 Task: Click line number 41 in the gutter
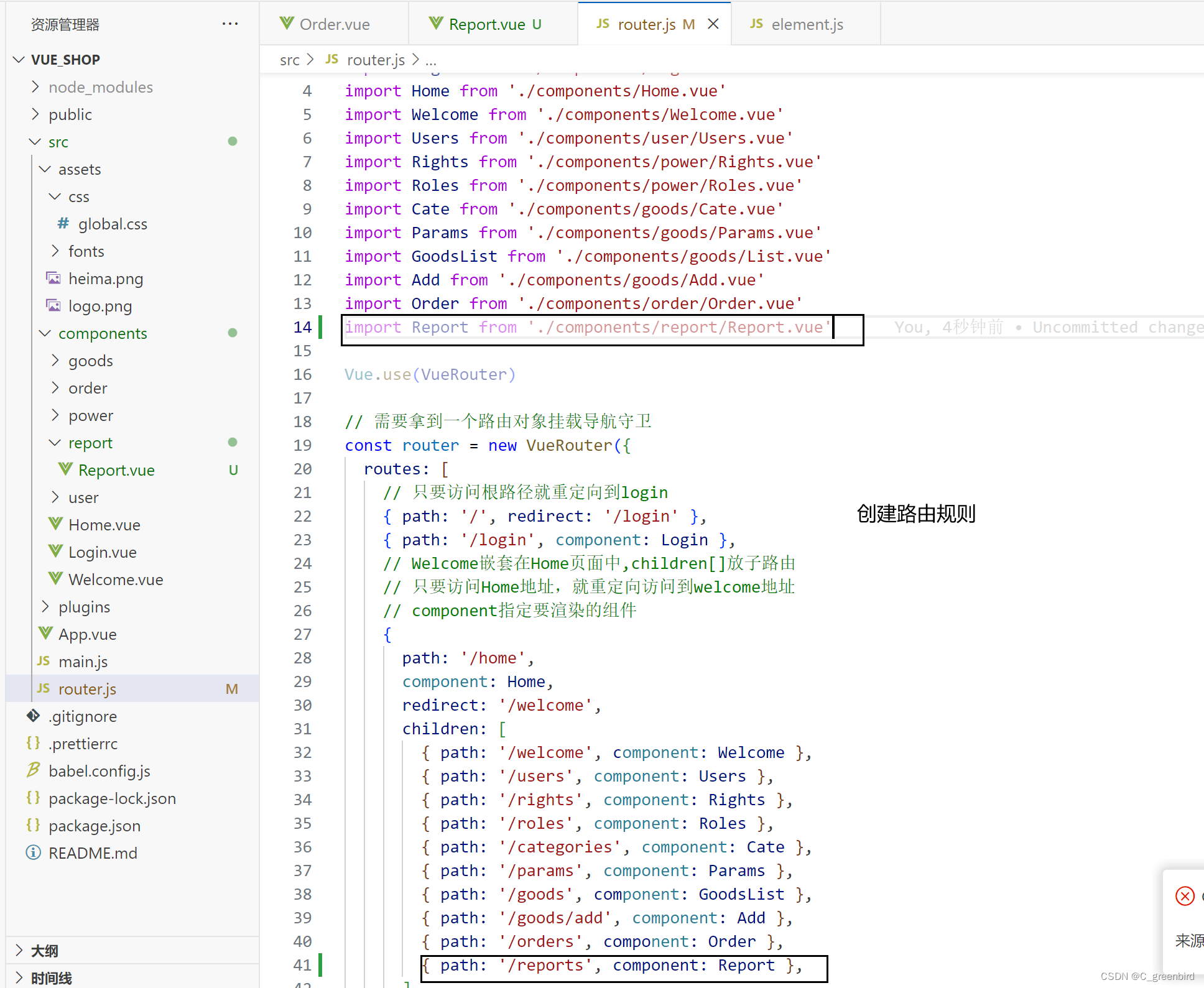pos(303,964)
